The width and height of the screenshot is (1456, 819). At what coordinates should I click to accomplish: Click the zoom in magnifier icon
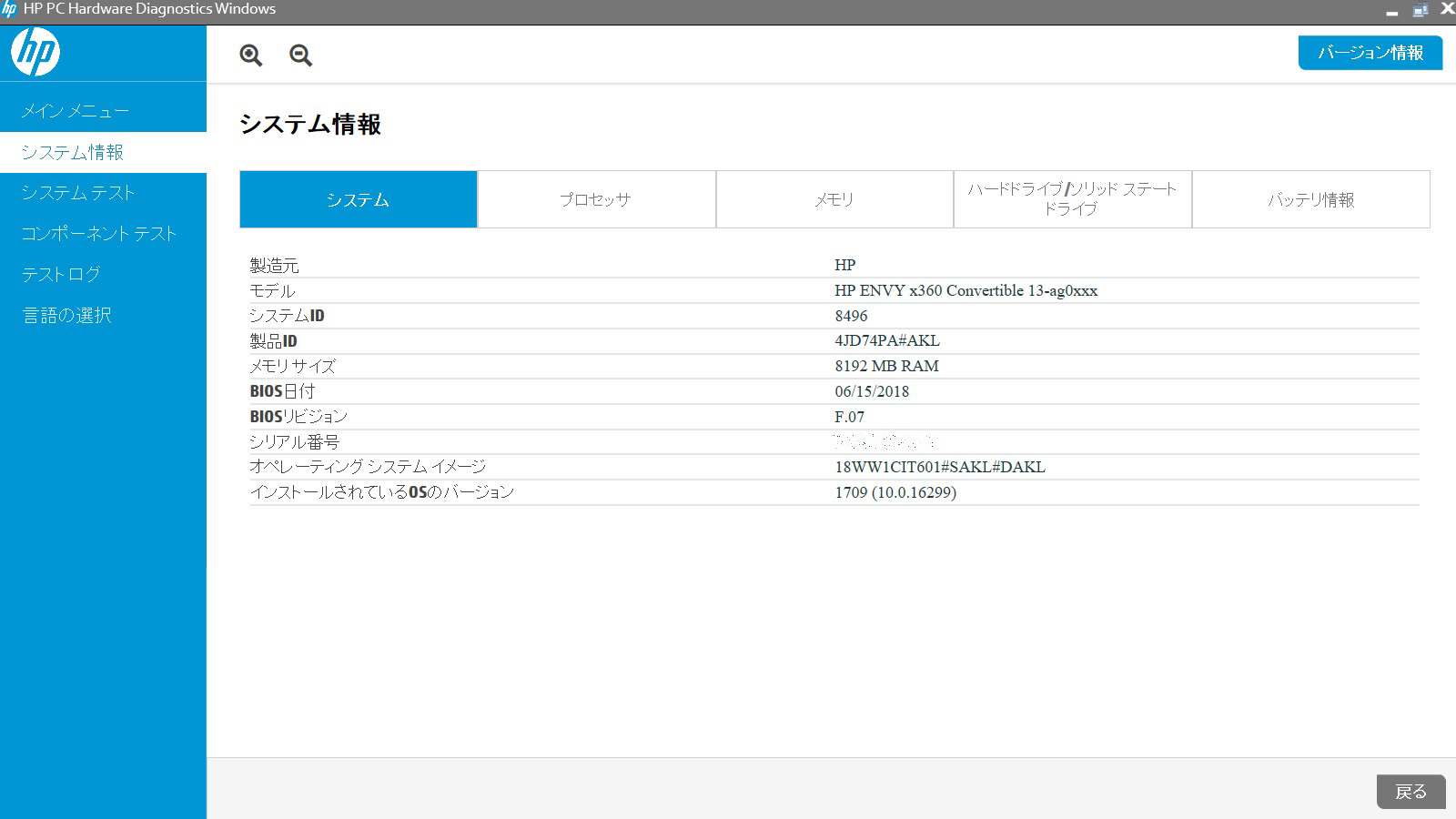pyautogui.click(x=251, y=56)
